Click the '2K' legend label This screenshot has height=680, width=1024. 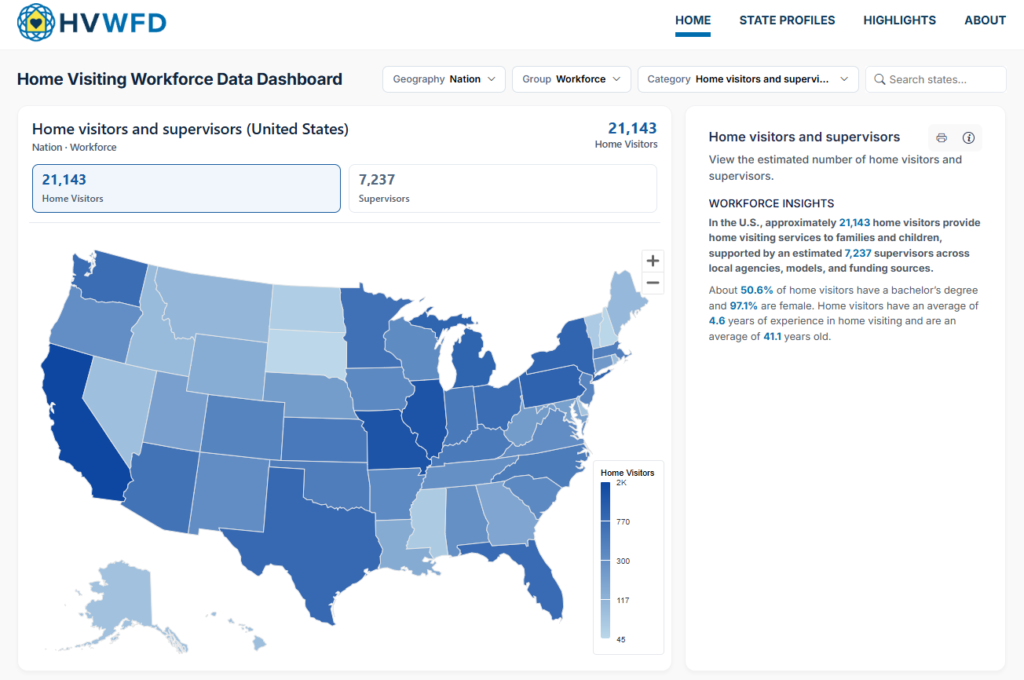621,483
